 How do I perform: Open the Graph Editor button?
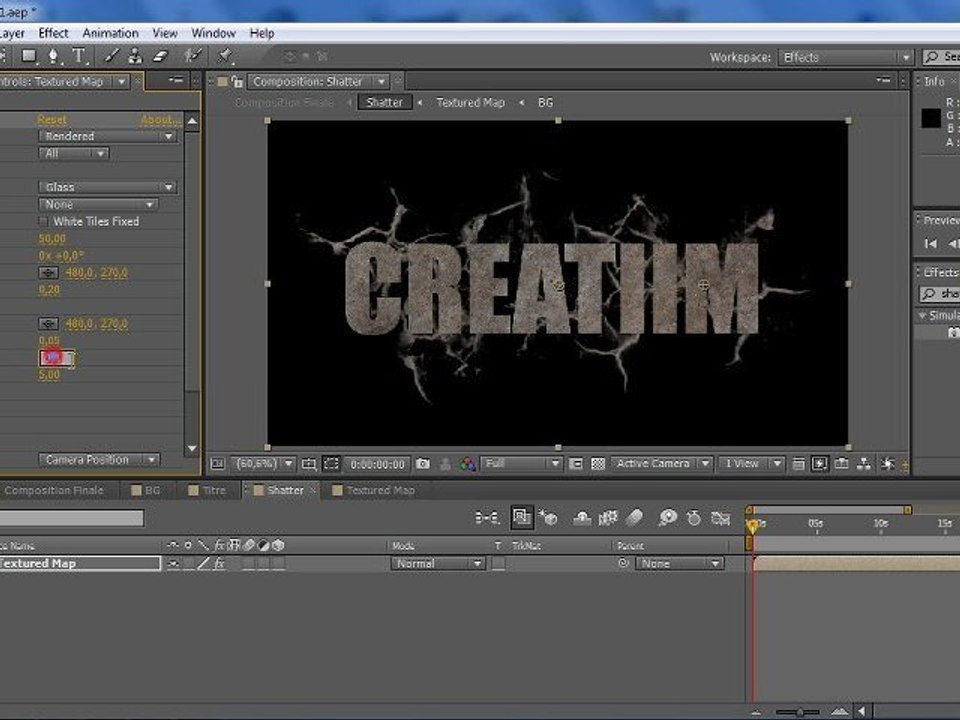[x=721, y=518]
